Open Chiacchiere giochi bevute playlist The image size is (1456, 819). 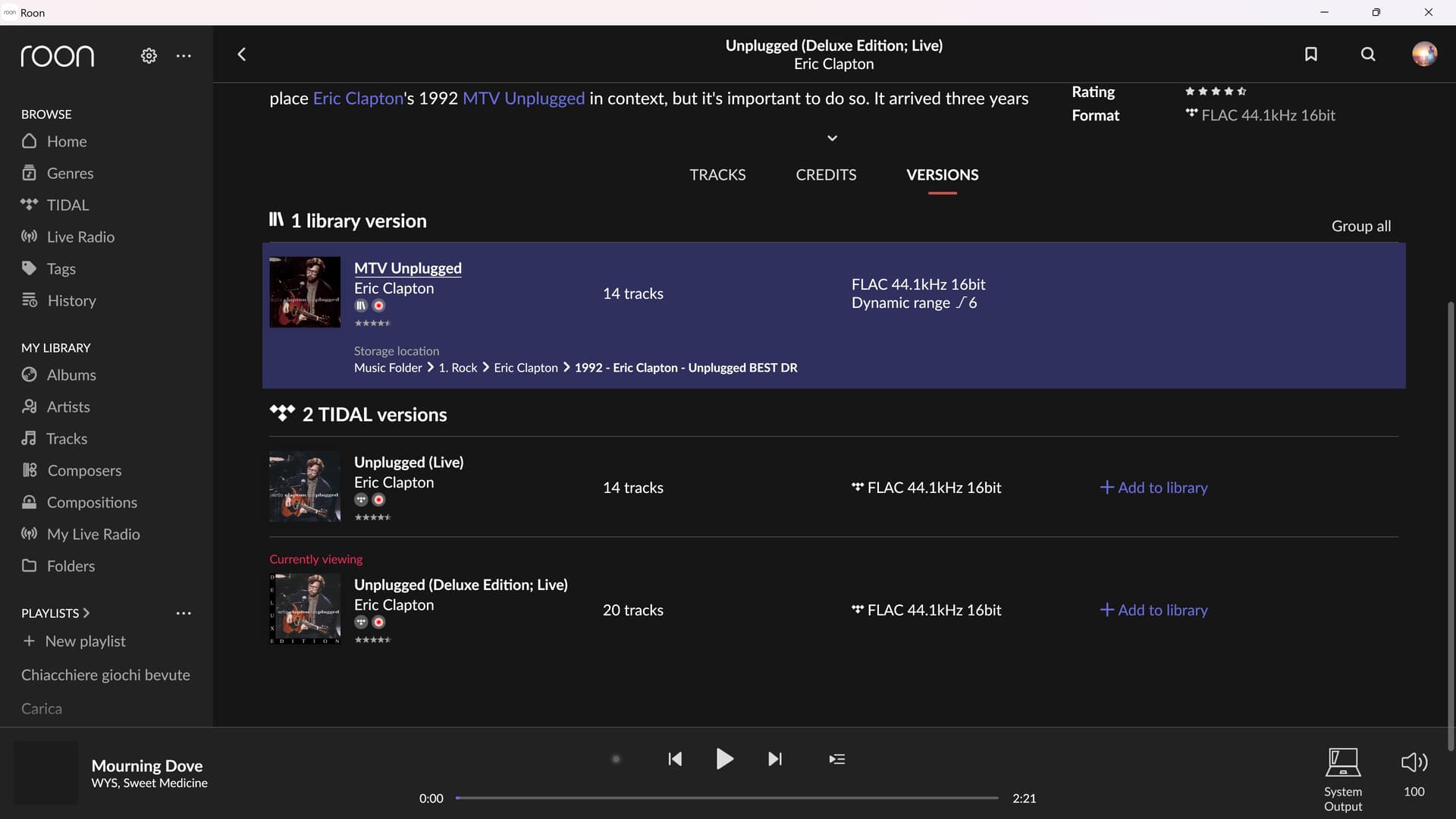[x=105, y=675]
